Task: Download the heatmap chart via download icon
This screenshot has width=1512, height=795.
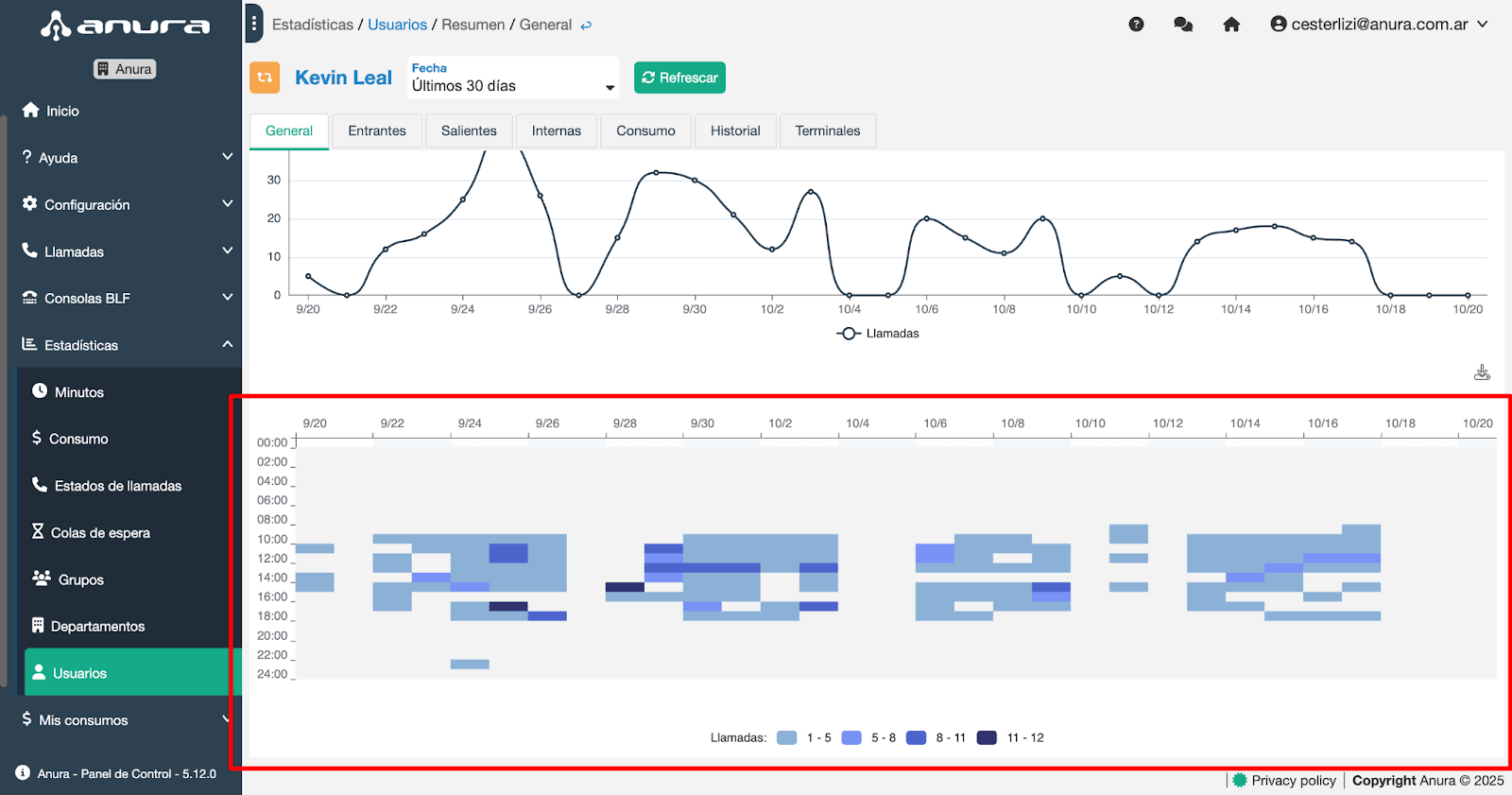Action: [x=1482, y=372]
